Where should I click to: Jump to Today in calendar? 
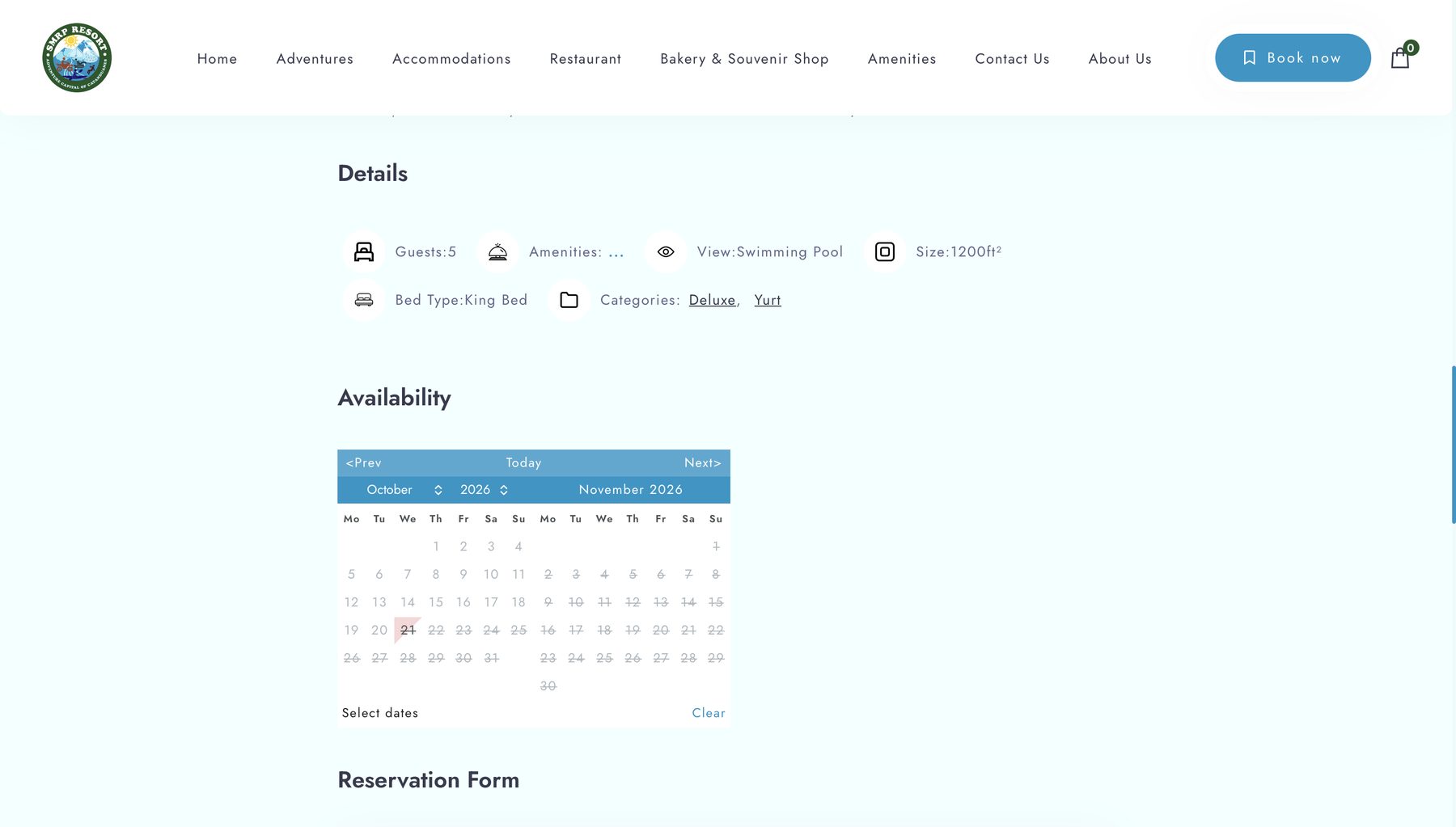tap(523, 463)
